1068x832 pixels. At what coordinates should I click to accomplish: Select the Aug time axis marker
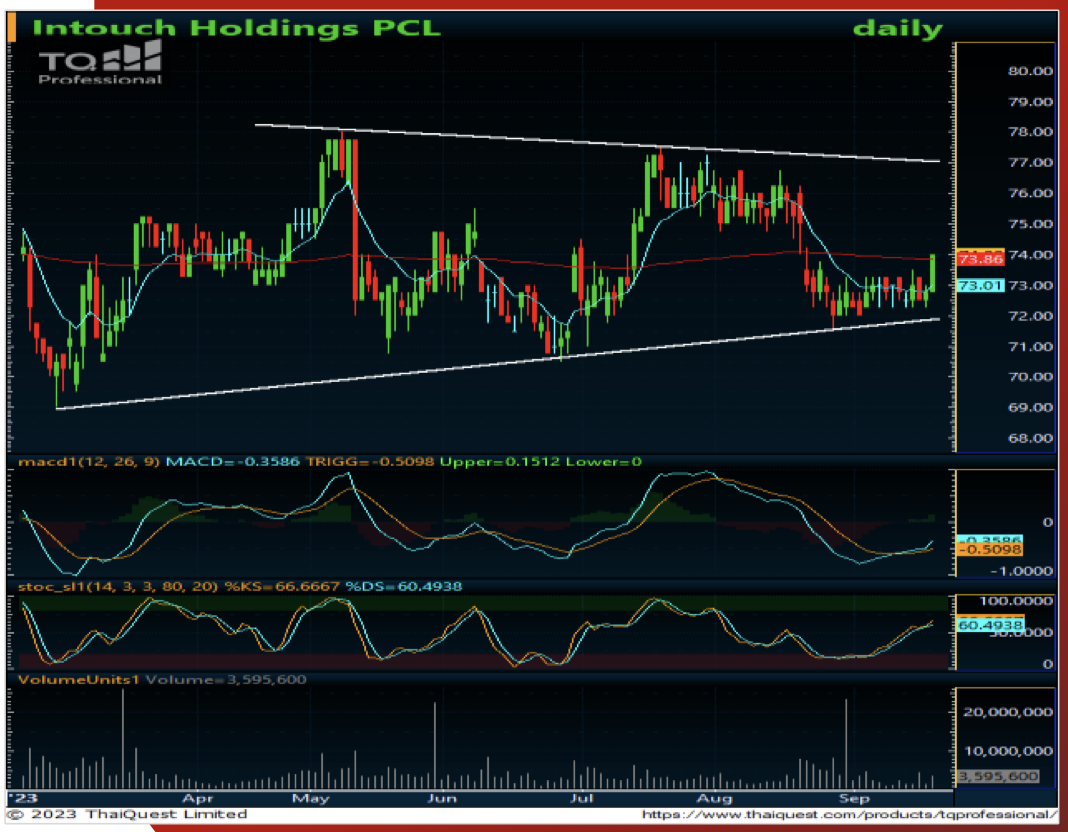click(714, 799)
